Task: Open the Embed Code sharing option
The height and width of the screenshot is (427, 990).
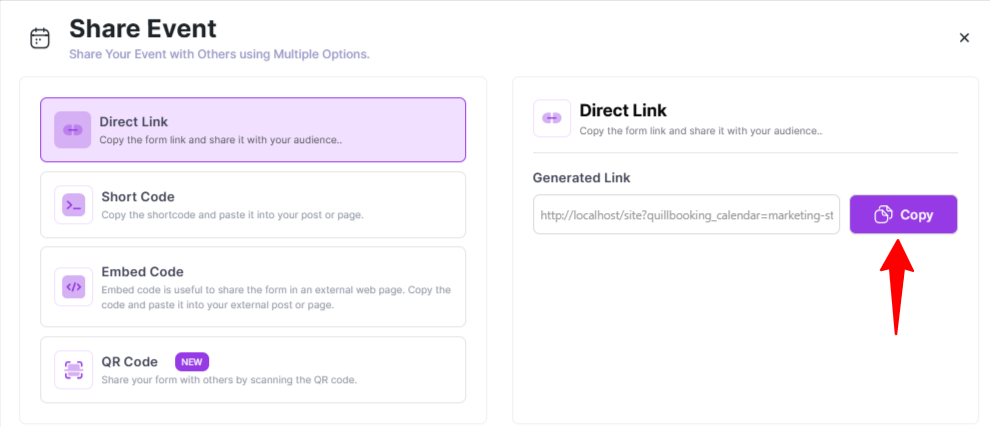Action: tap(253, 287)
